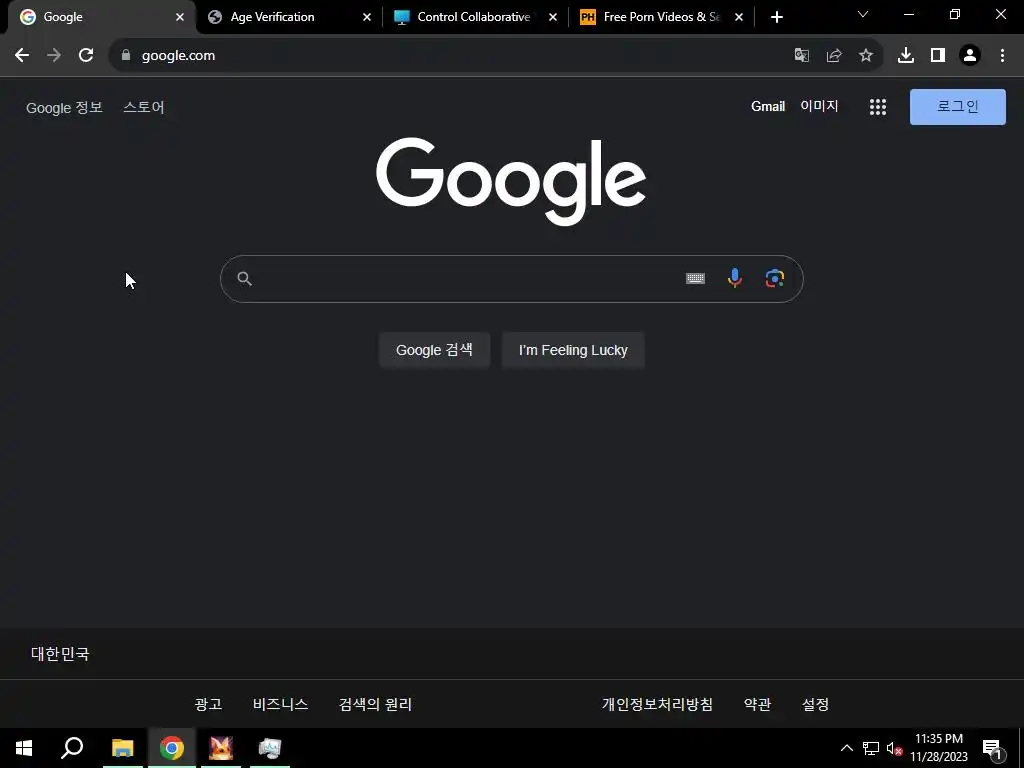Open the tab search chevron
The height and width of the screenshot is (768, 1024).
[863, 14]
